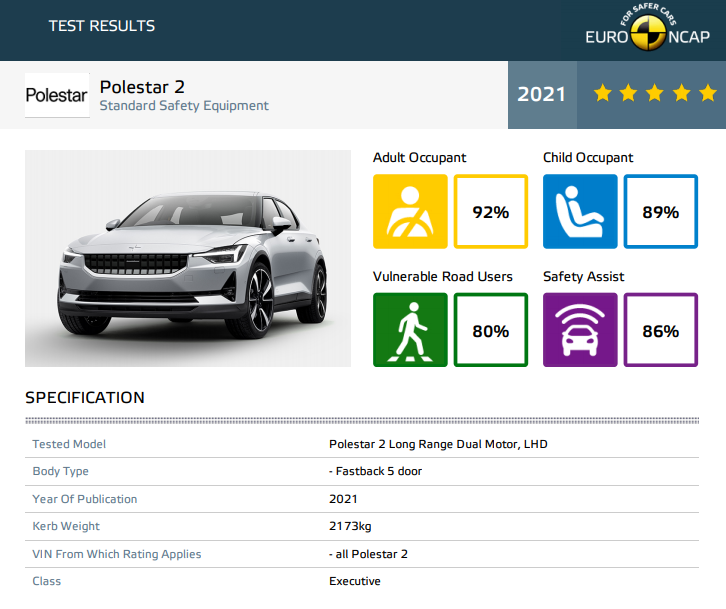Screen dimensions: 726x609
Task: Click the Adult Occupant heading
Action: pos(419,158)
